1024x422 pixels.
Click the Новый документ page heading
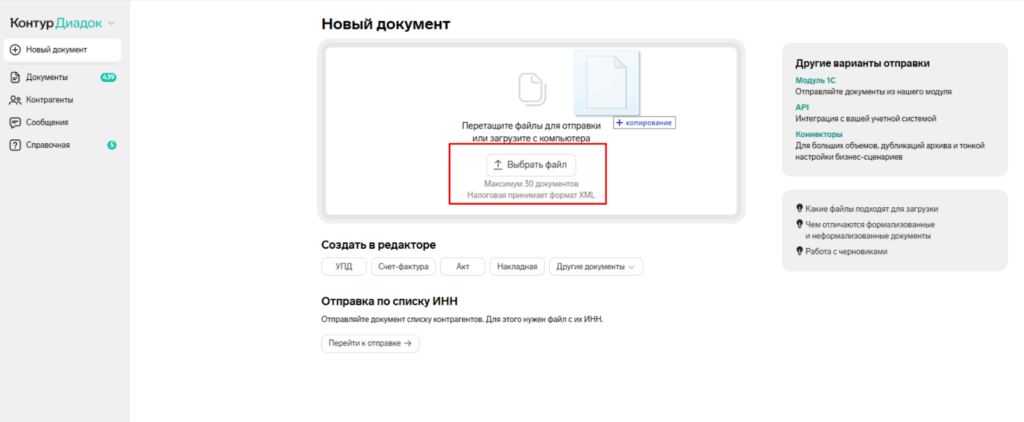pyautogui.click(x=385, y=25)
